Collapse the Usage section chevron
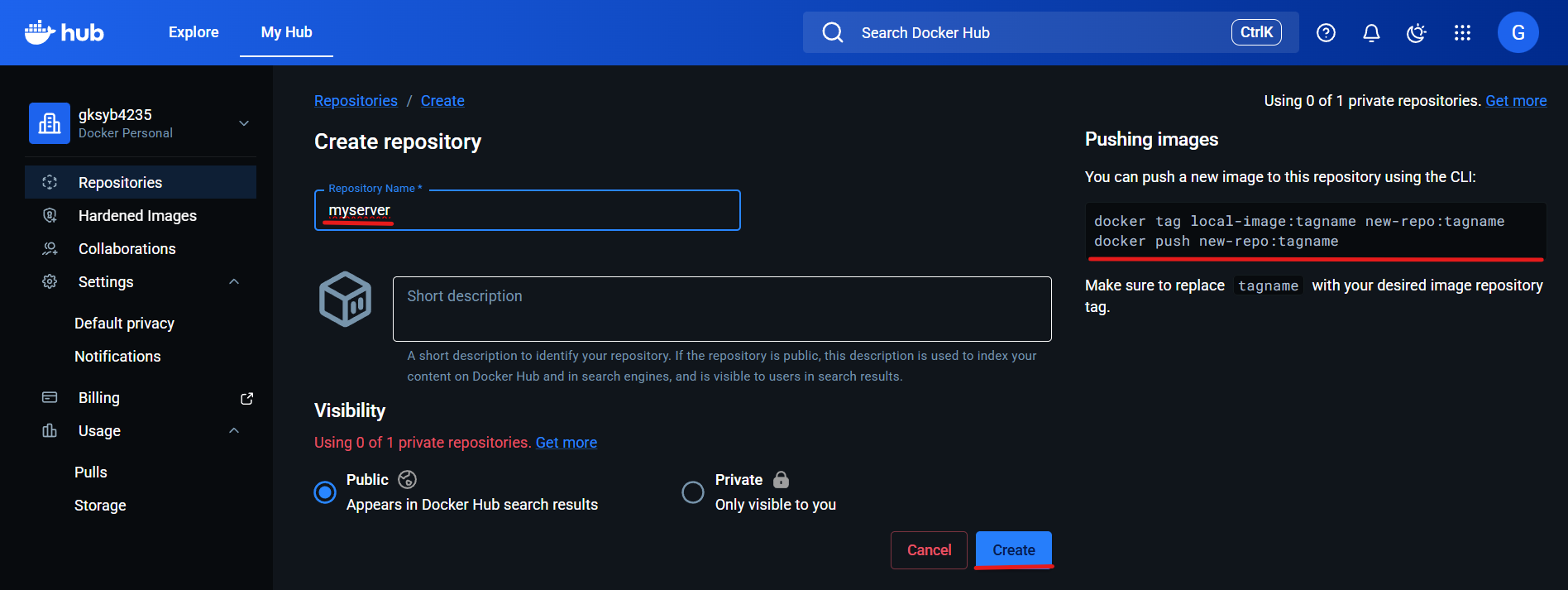 coord(234,430)
